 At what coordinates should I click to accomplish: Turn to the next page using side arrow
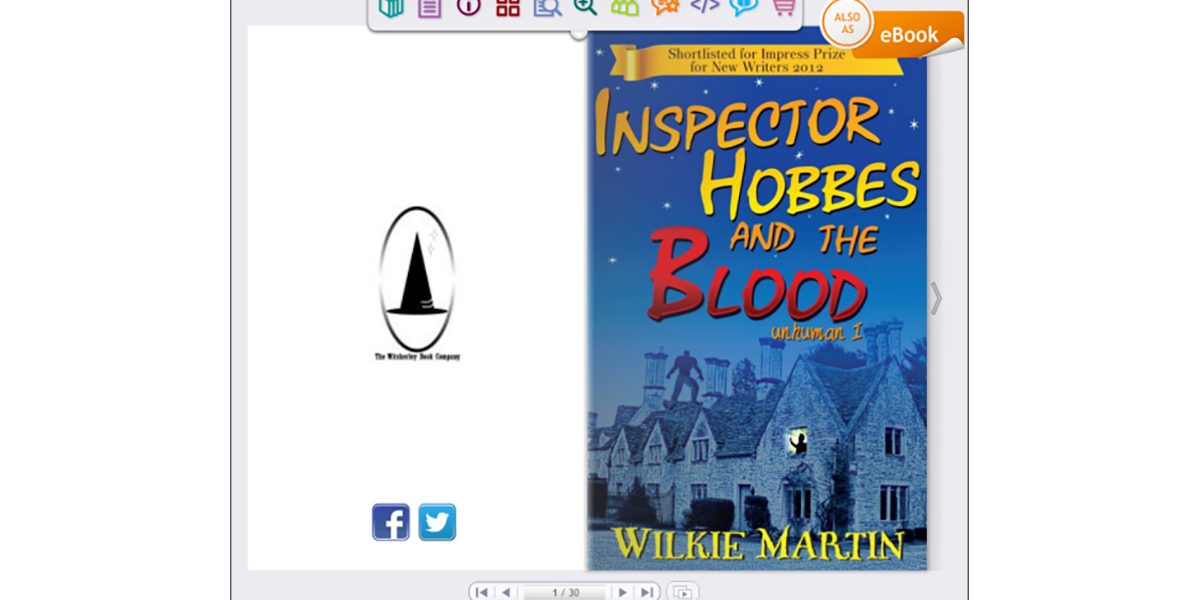936,298
